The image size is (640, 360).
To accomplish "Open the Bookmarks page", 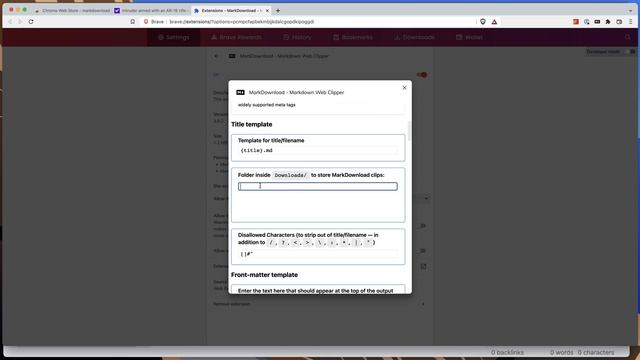I will point(353,37).
